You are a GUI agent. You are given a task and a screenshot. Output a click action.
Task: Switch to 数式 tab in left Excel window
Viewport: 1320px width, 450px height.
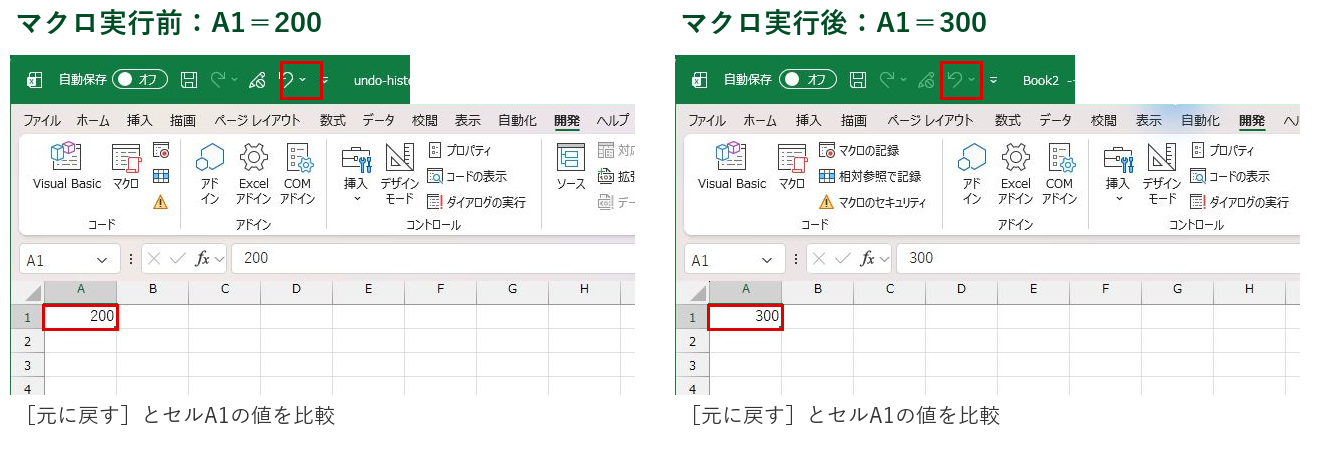[333, 120]
